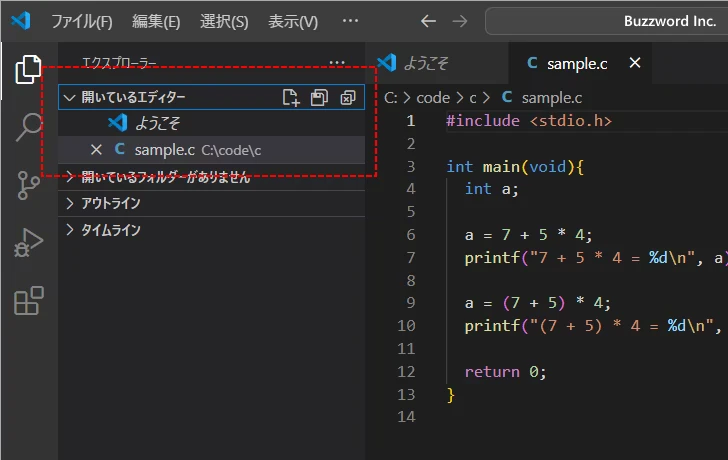The height and width of the screenshot is (460, 728).
Task: Click the エクスプローラー panel title
Action: point(119,62)
